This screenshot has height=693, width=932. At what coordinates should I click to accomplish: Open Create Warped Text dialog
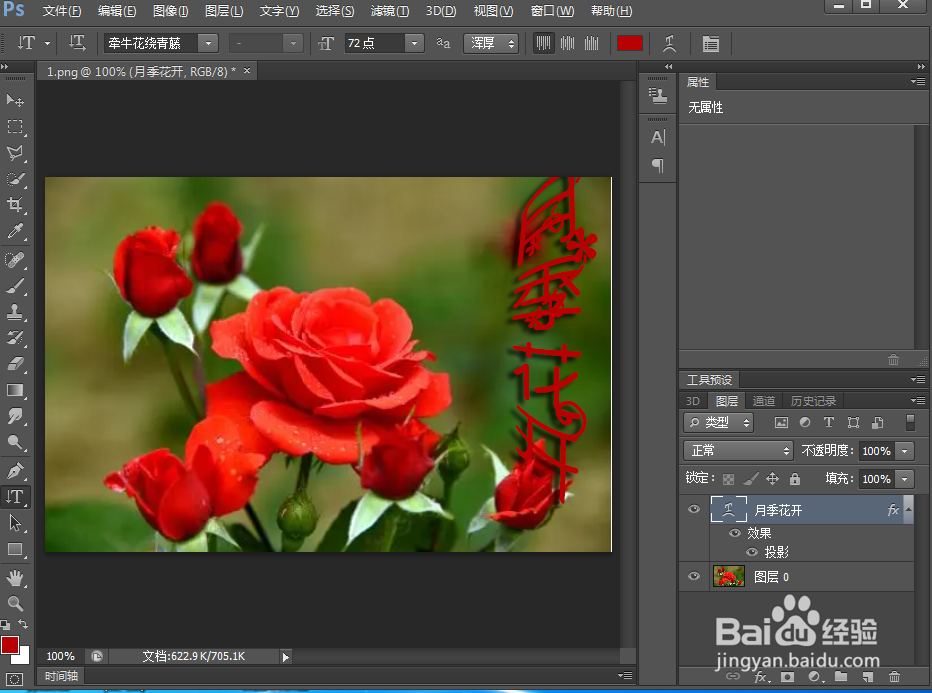pos(669,43)
